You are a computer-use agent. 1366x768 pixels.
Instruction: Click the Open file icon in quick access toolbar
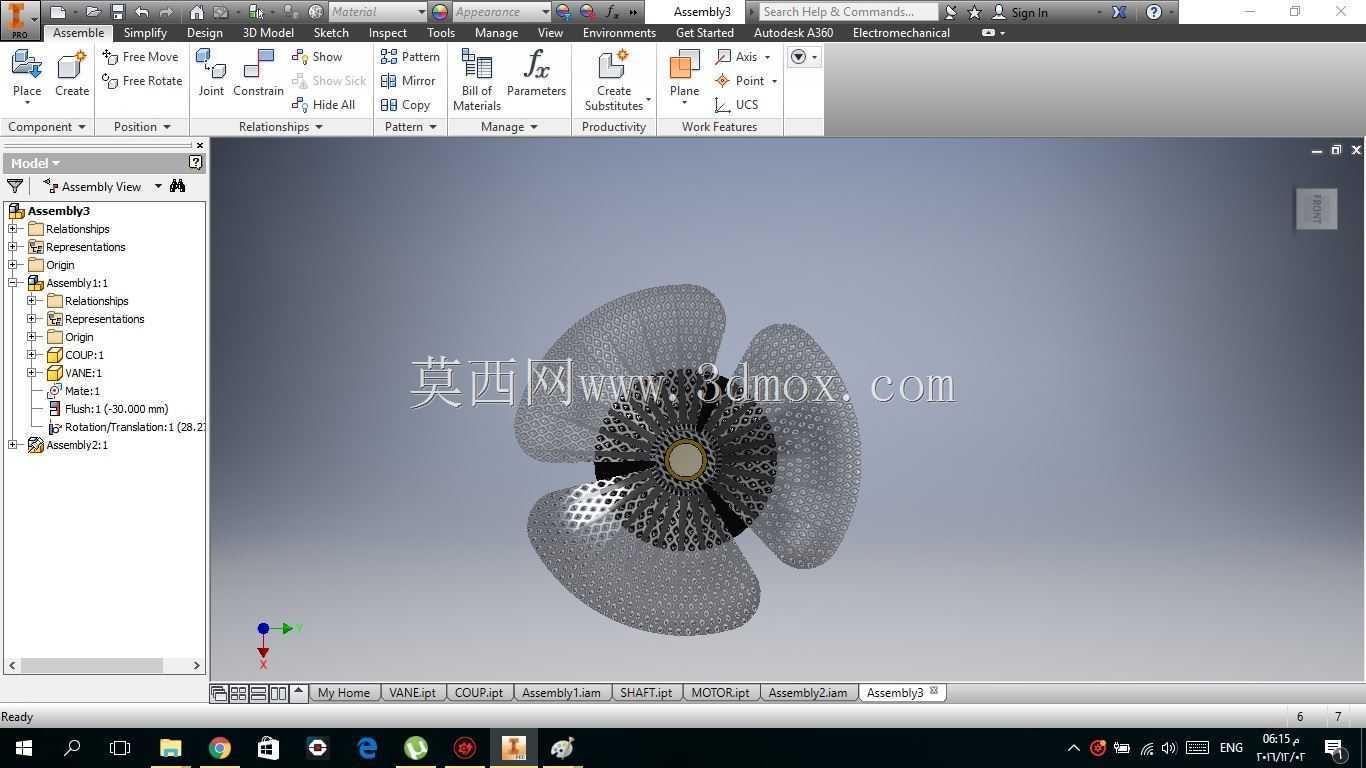92,12
